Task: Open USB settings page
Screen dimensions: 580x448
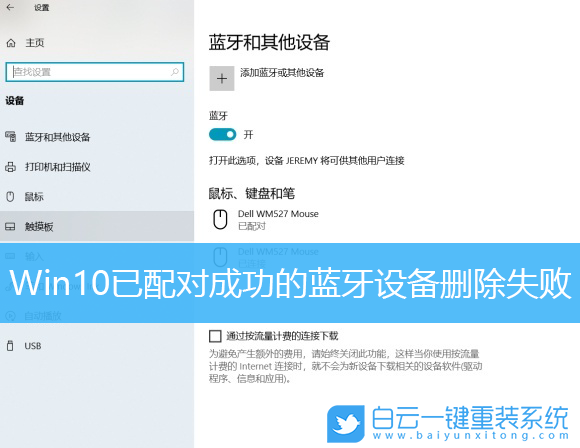Action: (x=97, y=346)
